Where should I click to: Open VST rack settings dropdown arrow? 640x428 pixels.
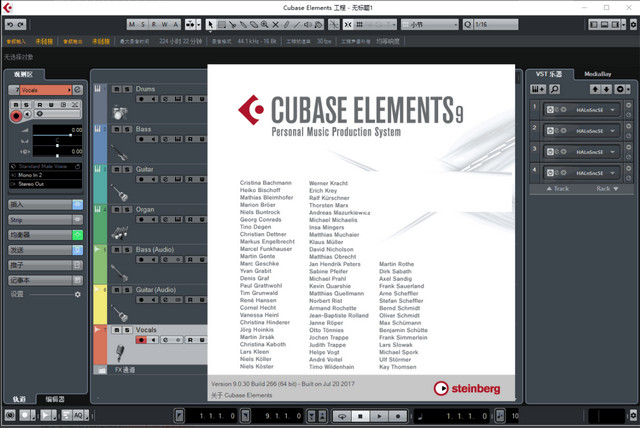click(x=629, y=89)
